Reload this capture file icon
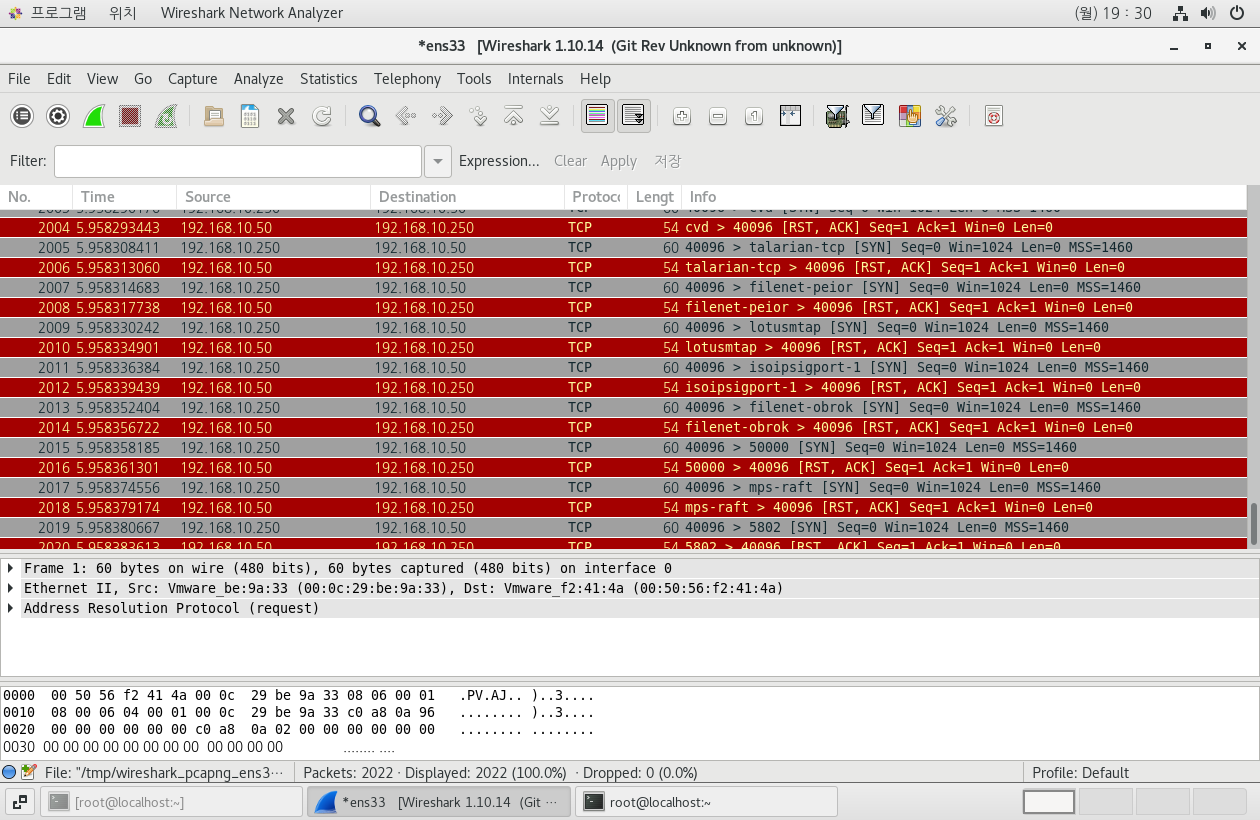 (322, 117)
